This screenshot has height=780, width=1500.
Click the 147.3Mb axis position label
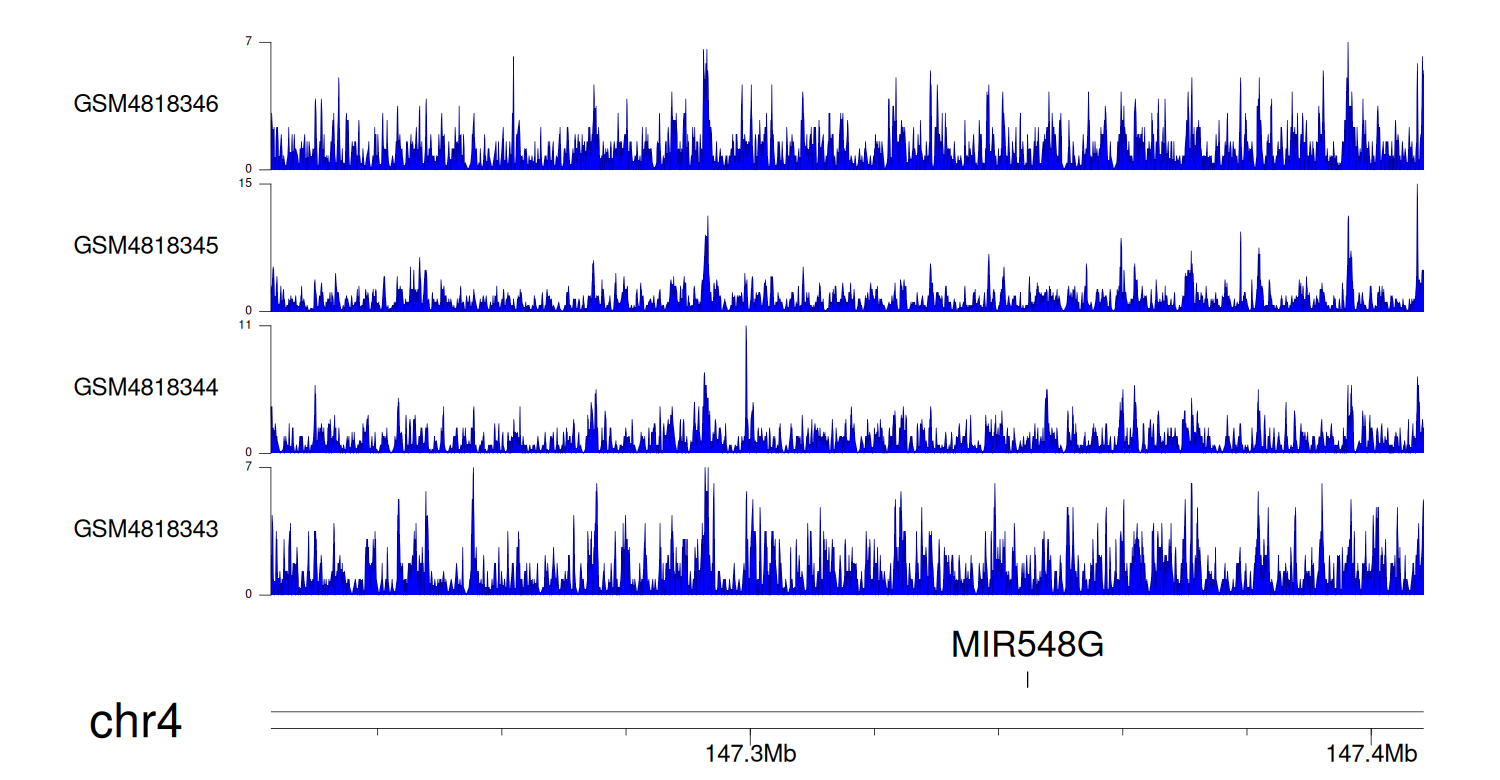tap(750, 755)
